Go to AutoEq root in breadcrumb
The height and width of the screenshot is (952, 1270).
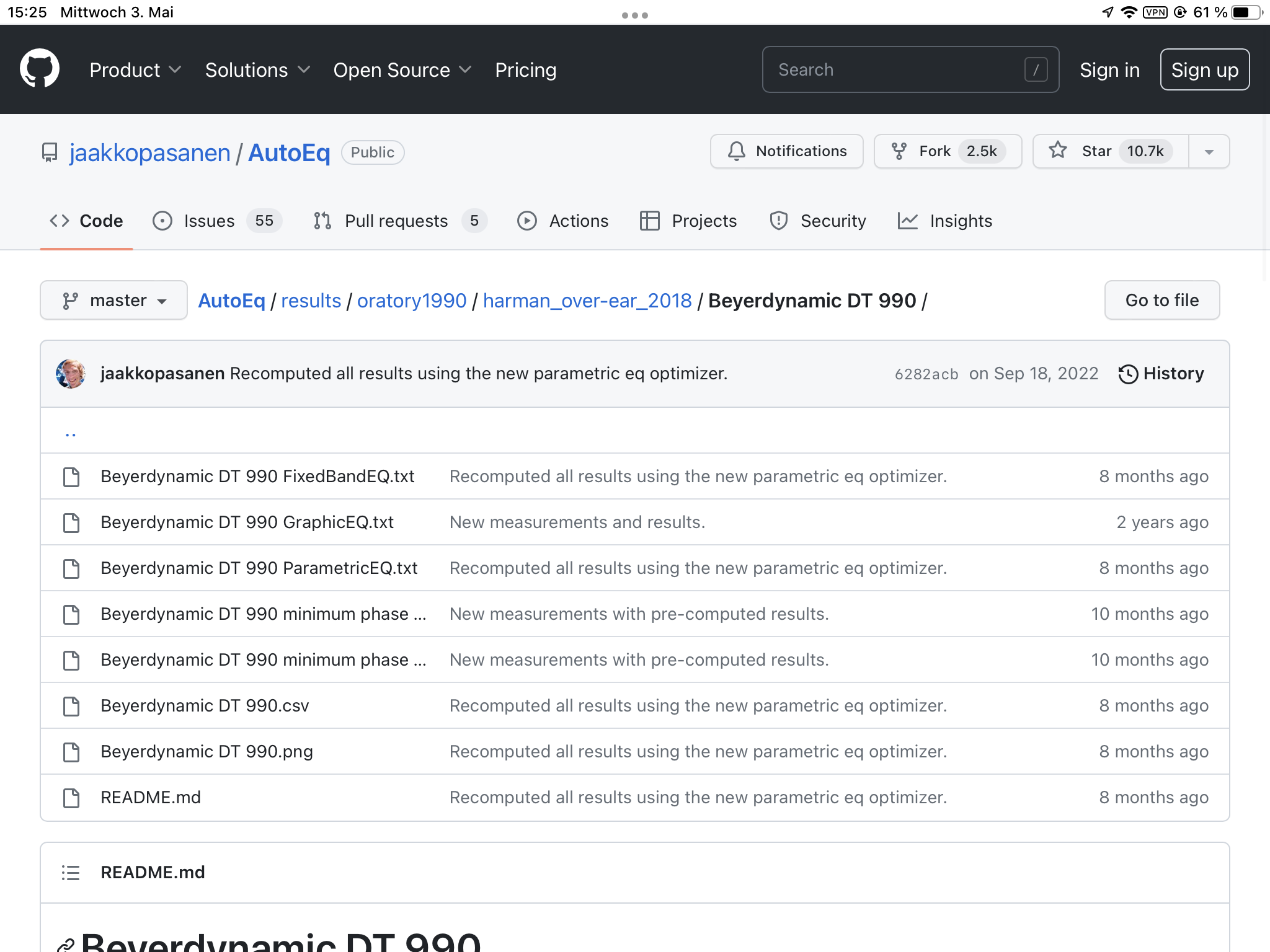coord(231,301)
